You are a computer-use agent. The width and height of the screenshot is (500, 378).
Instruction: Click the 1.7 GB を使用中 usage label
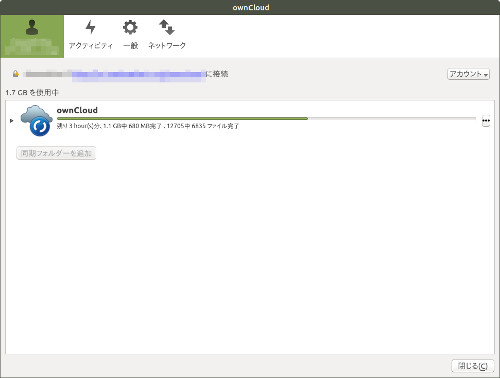[32, 92]
